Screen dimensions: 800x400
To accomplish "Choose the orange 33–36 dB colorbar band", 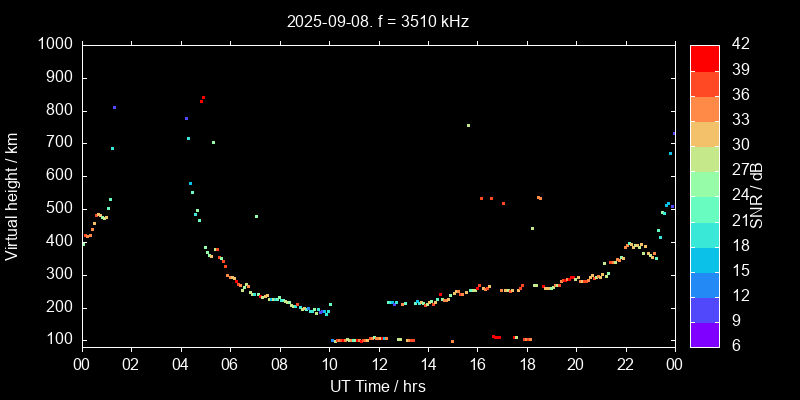I will tap(705, 108).
